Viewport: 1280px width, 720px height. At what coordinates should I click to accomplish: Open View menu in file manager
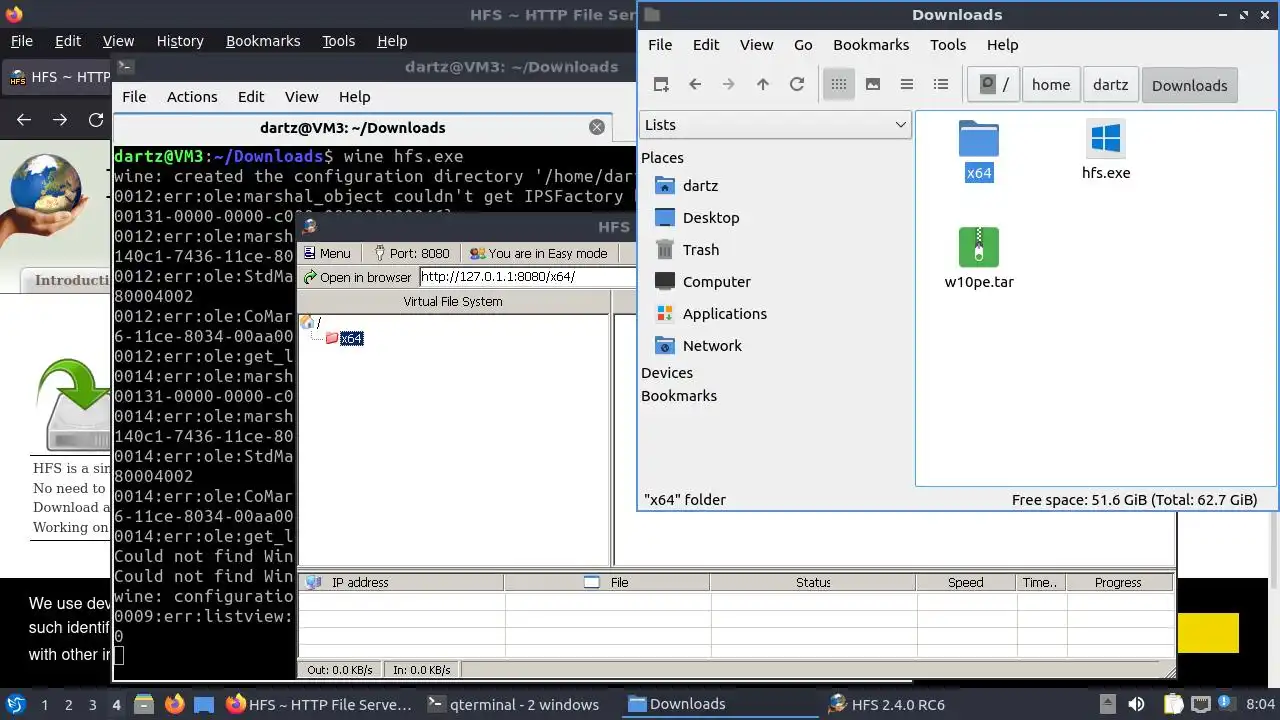click(x=756, y=45)
